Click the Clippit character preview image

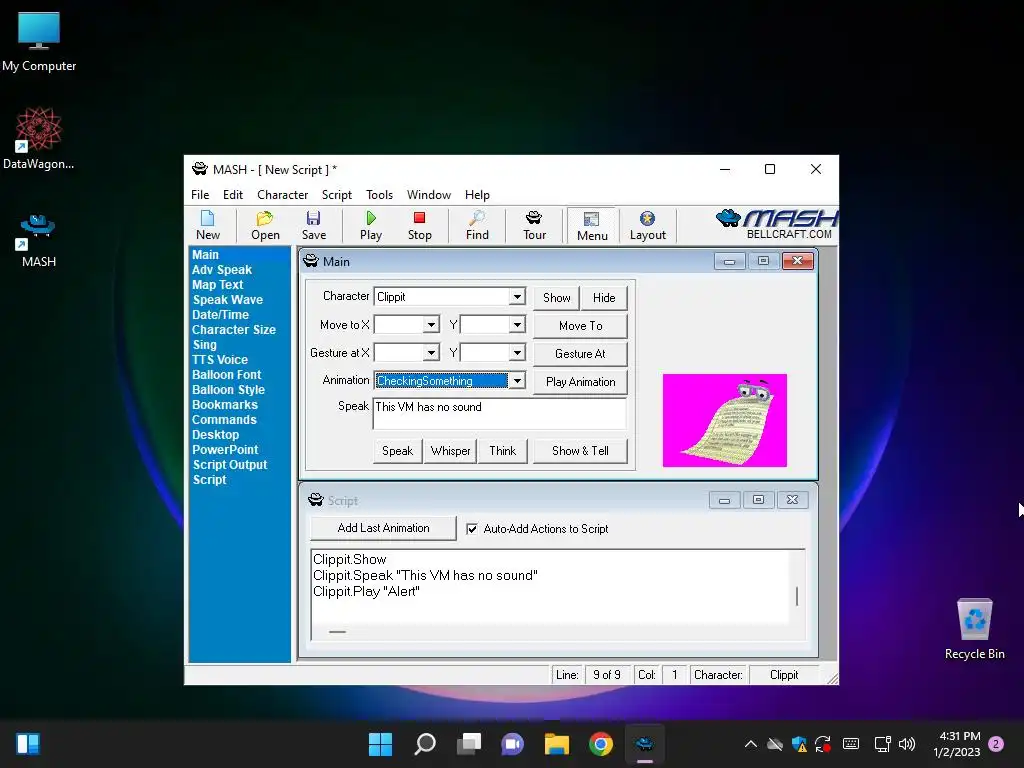click(x=724, y=421)
